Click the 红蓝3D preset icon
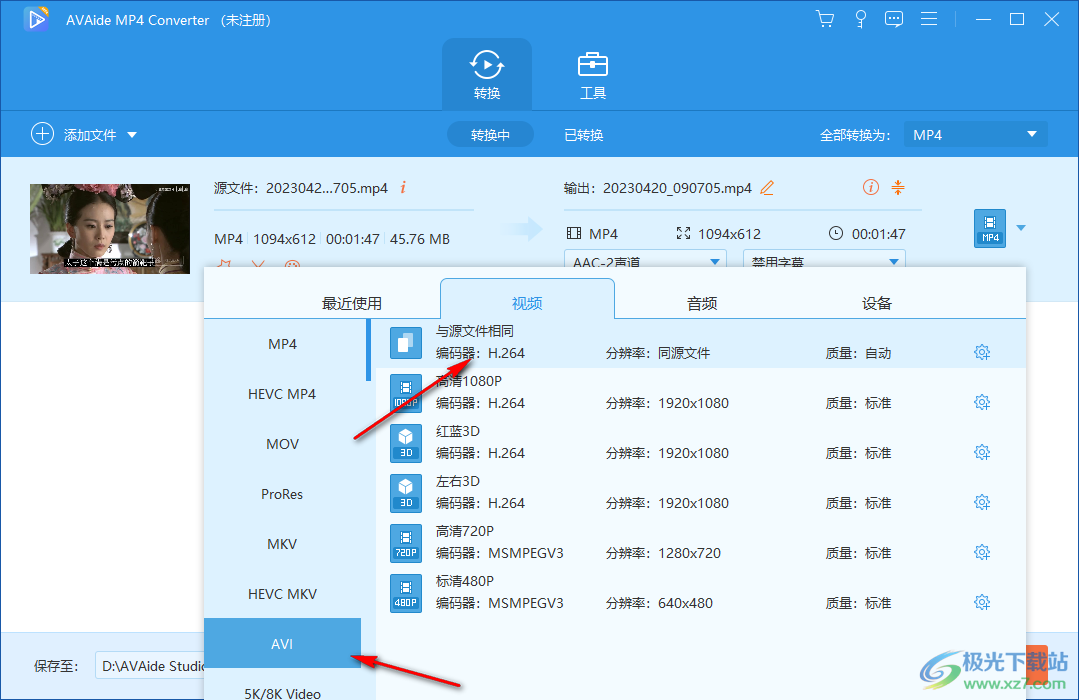This screenshot has height=700, width=1079. tap(406, 443)
